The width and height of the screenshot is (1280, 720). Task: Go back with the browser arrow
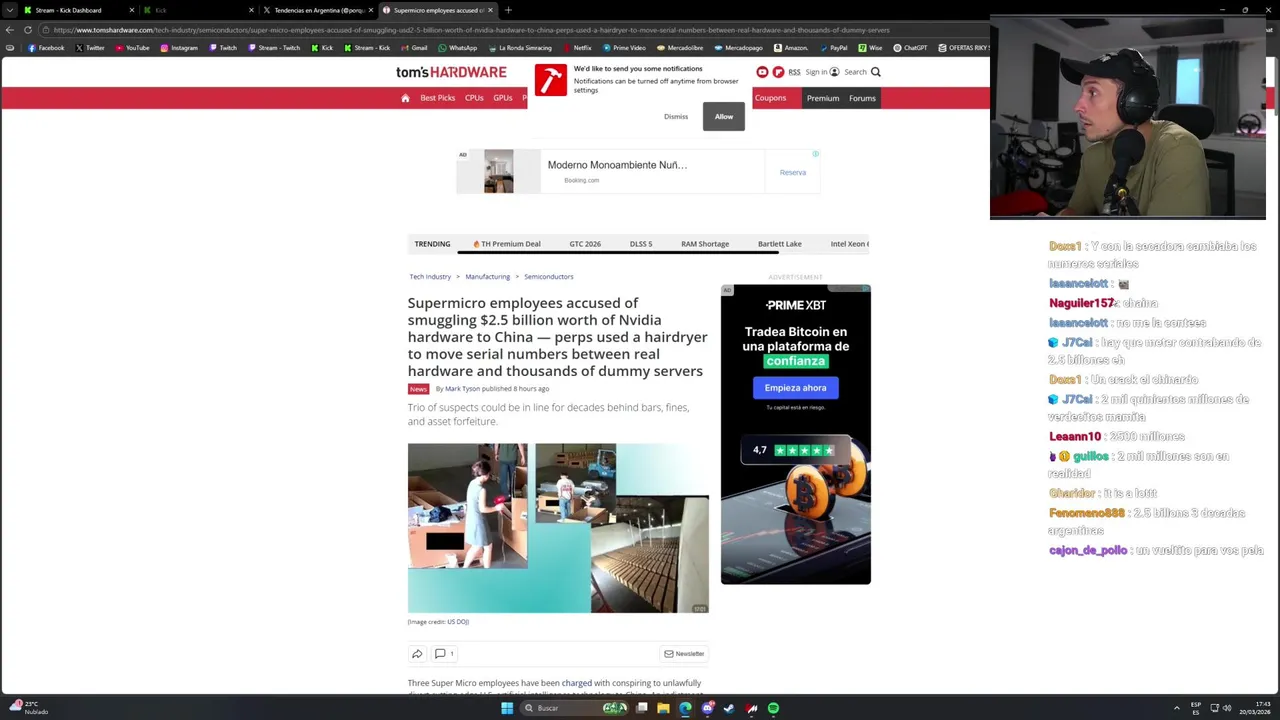pyautogui.click(x=10, y=30)
